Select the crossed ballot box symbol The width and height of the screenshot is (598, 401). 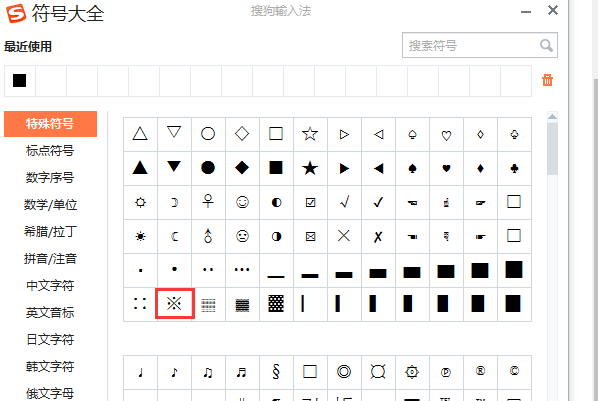coord(310,237)
